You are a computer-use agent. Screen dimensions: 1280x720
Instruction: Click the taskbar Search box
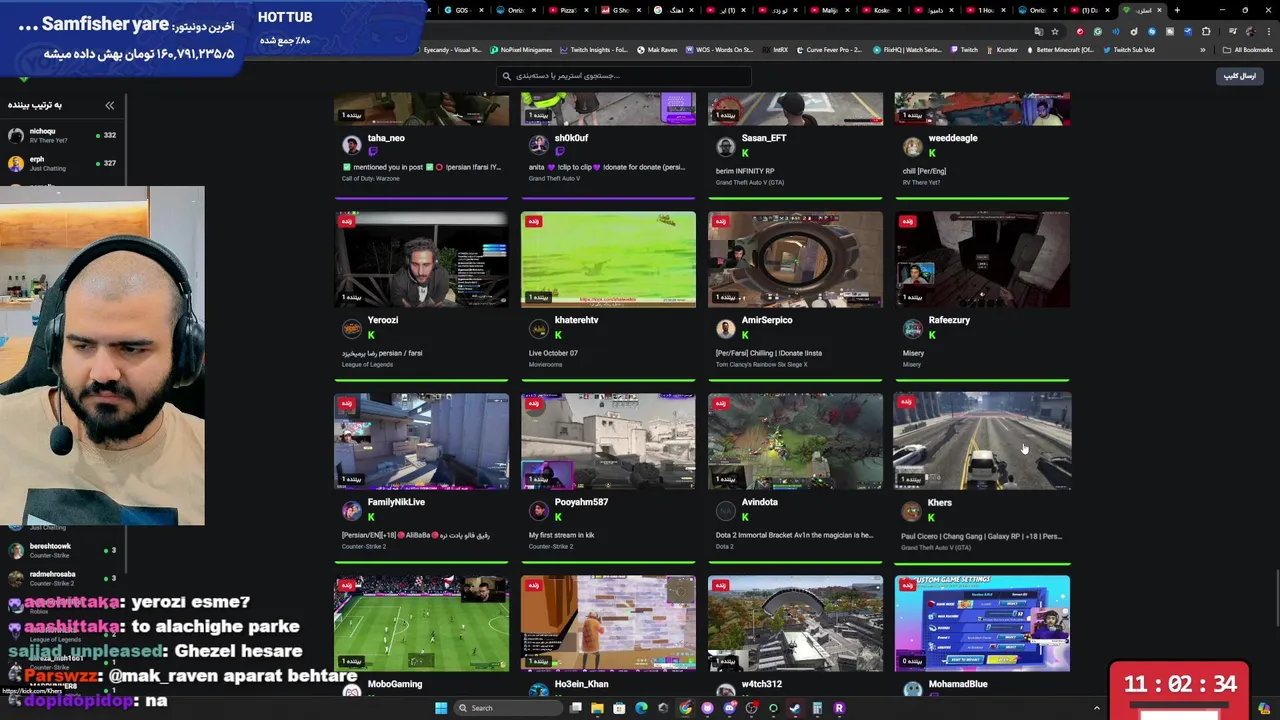pyautogui.click(x=506, y=708)
